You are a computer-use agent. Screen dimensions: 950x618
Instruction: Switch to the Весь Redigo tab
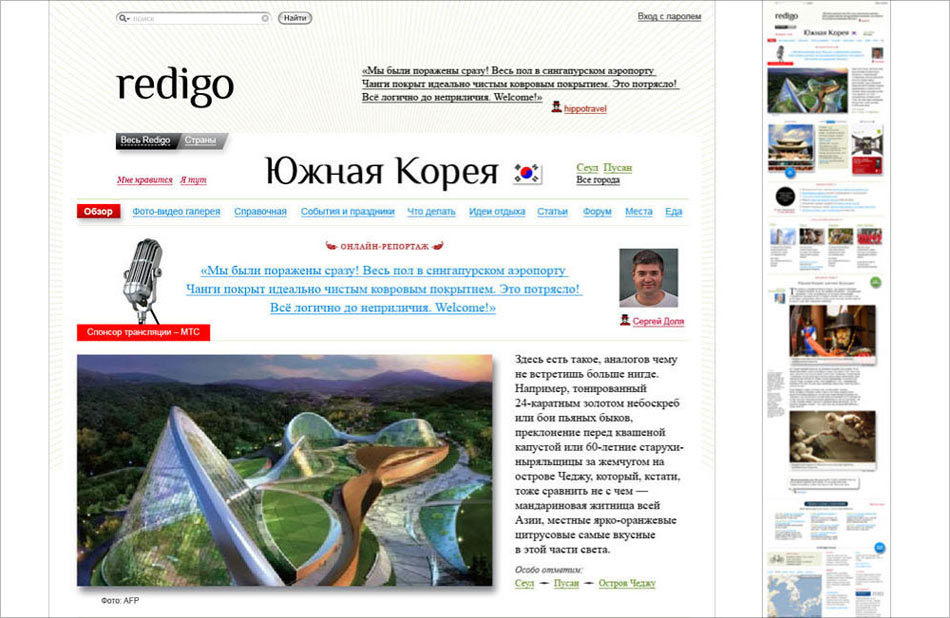[x=146, y=140]
